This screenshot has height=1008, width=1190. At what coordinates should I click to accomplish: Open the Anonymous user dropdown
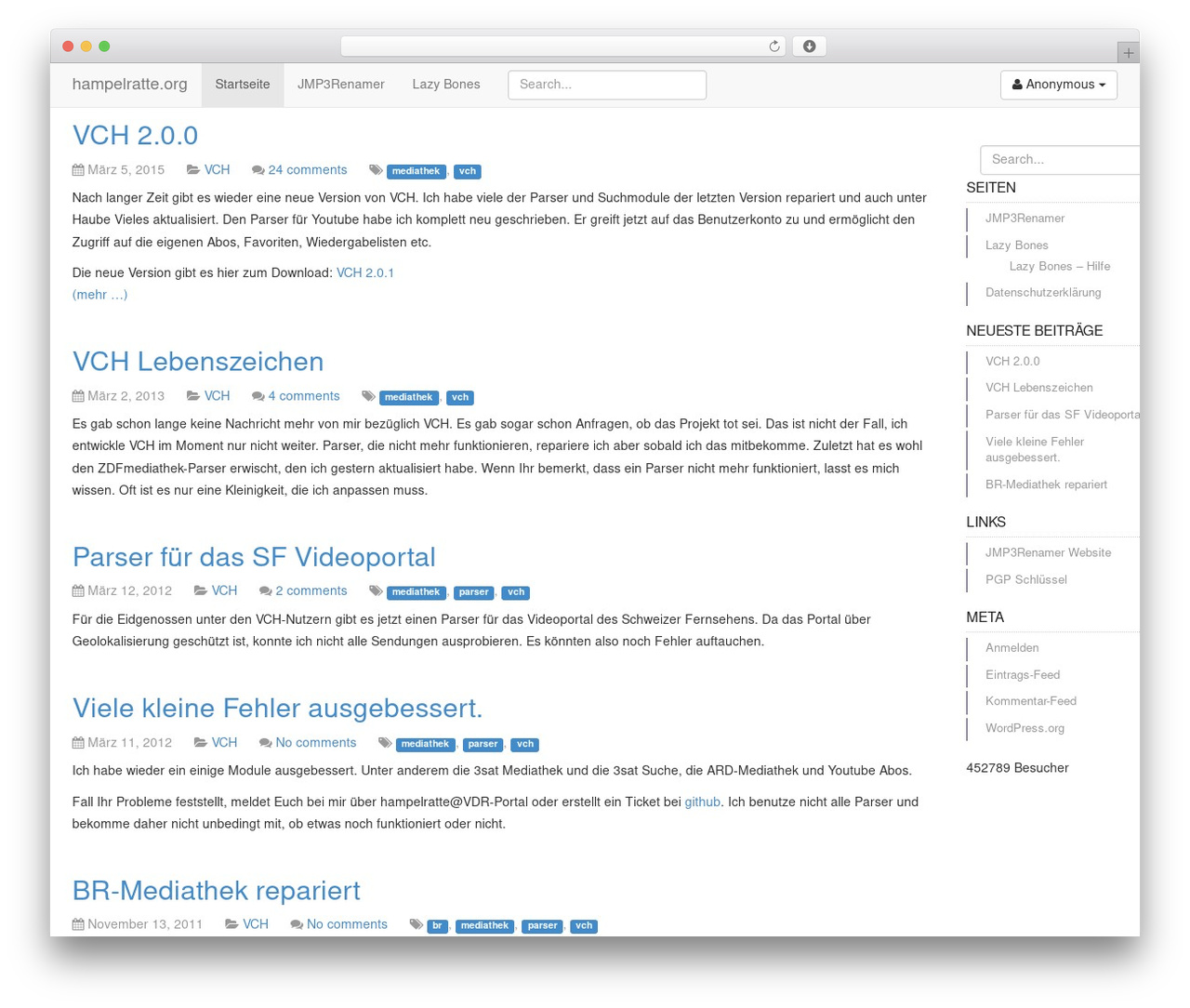pyautogui.click(x=1059, y=85)
